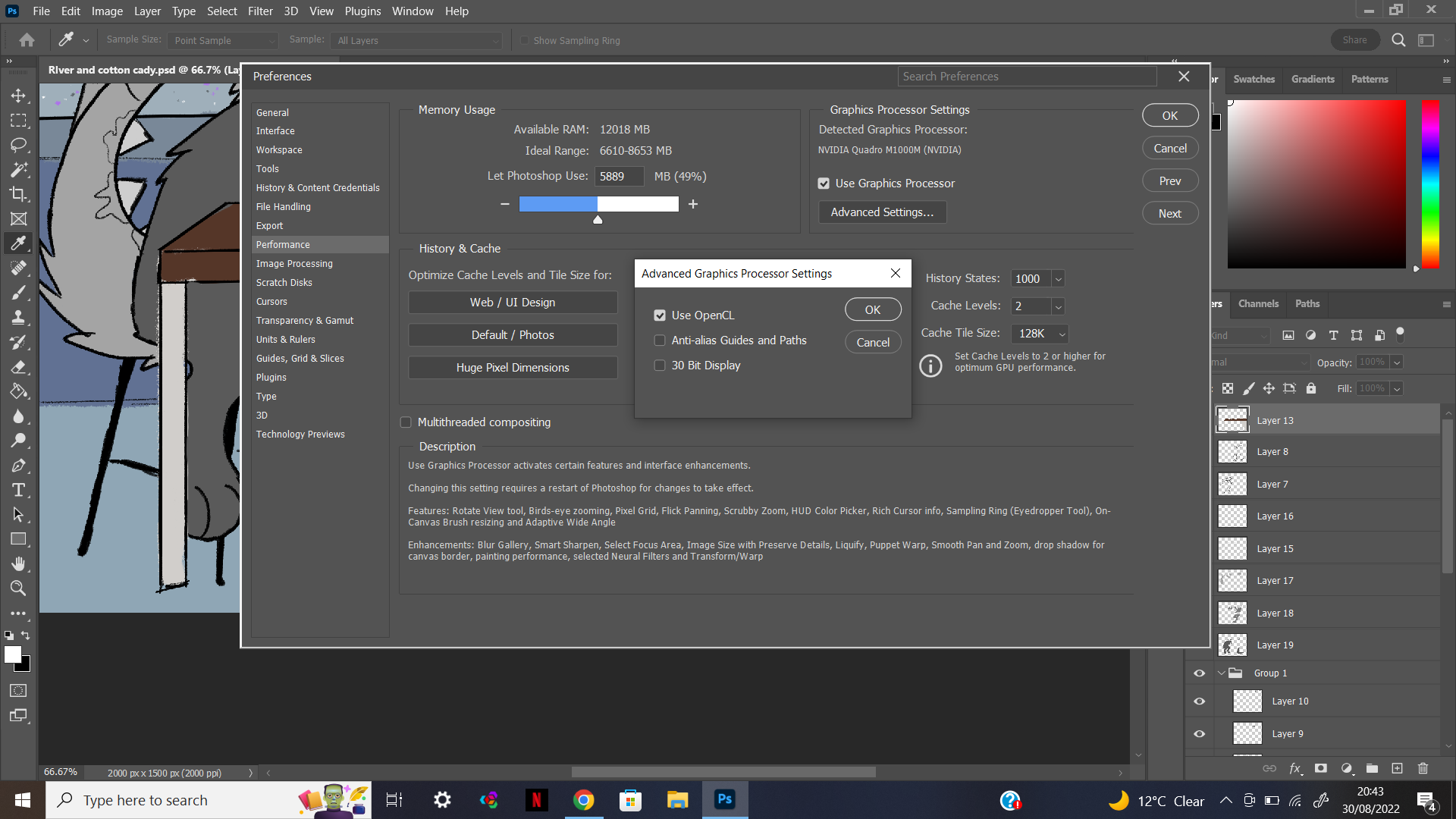Click Web / UI Design cache preset

513,302
